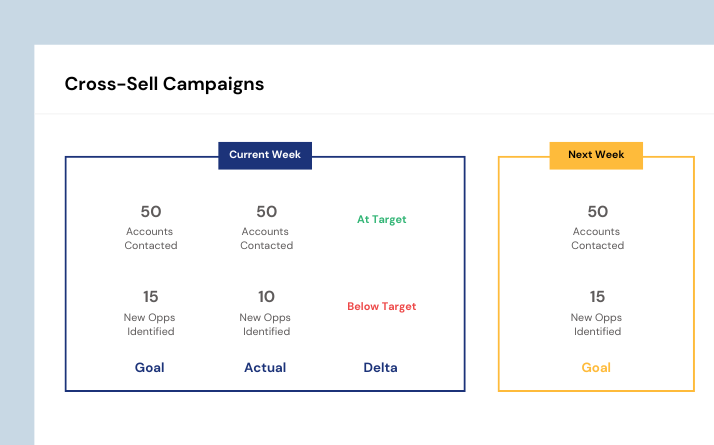Click the Cross-Sell Campaigns heading
Image resolution: width=714 pixels, height=445 pixels.
tap(164, 84)
